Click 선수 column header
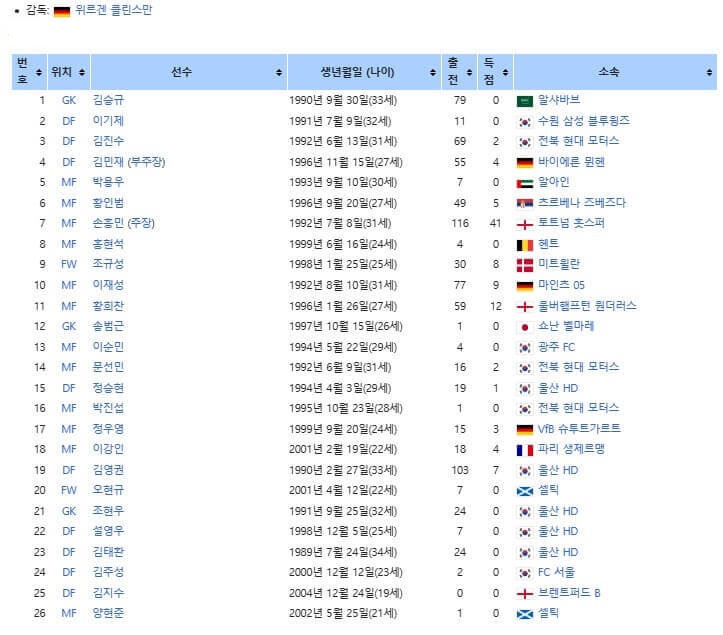The width and height of the screenshot is (723, 635). coord(181,72)
